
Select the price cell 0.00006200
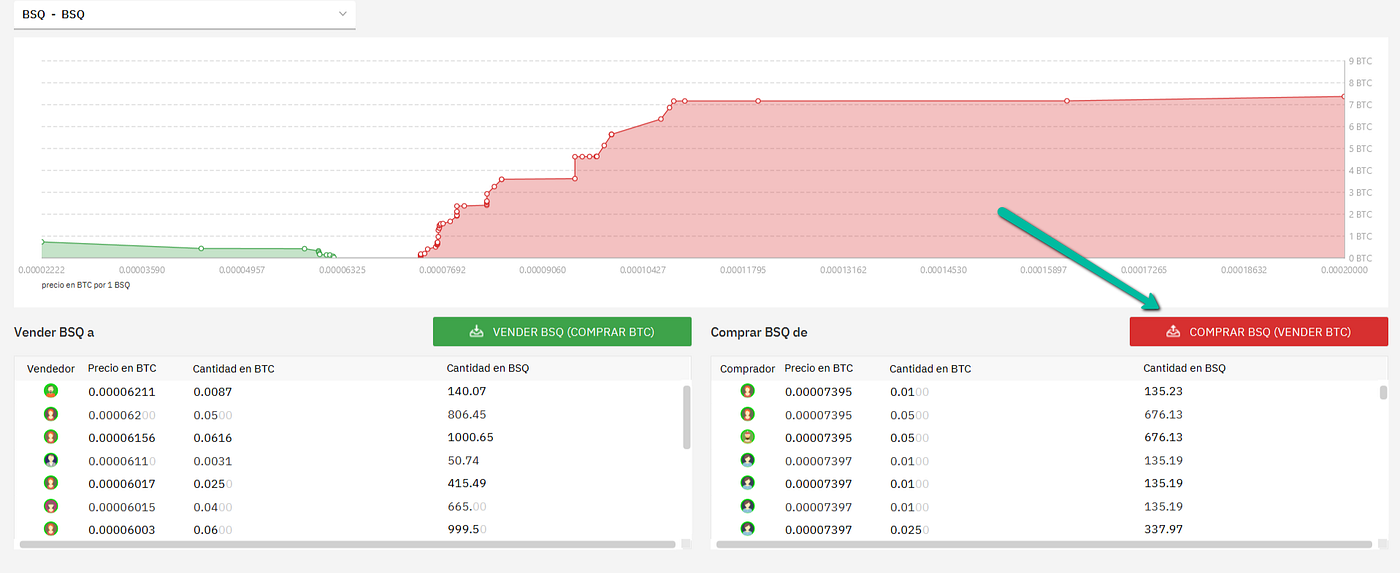point(122,415)
